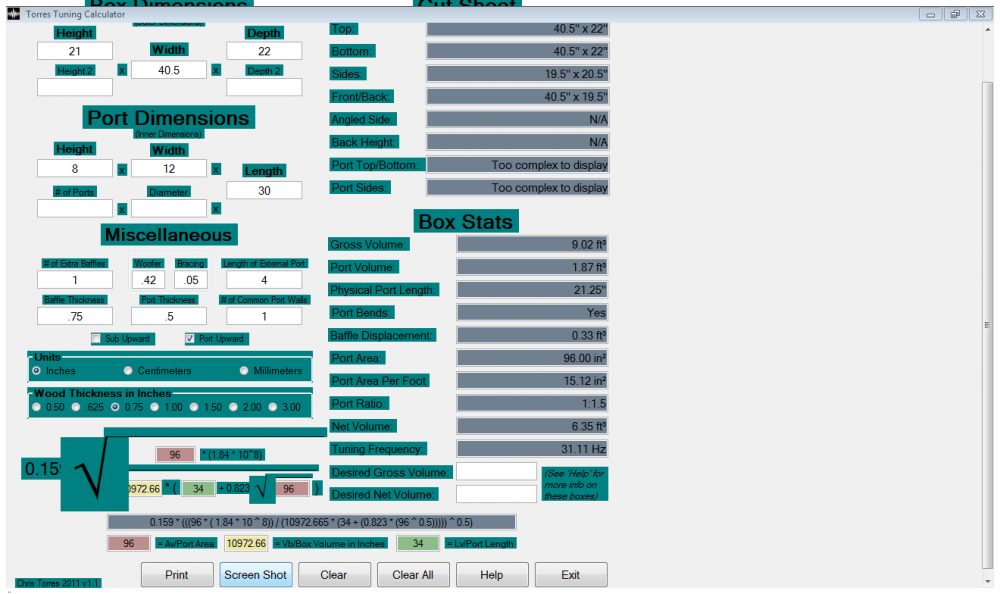Uncheck the Port Upward checkbox

[189, 339]
